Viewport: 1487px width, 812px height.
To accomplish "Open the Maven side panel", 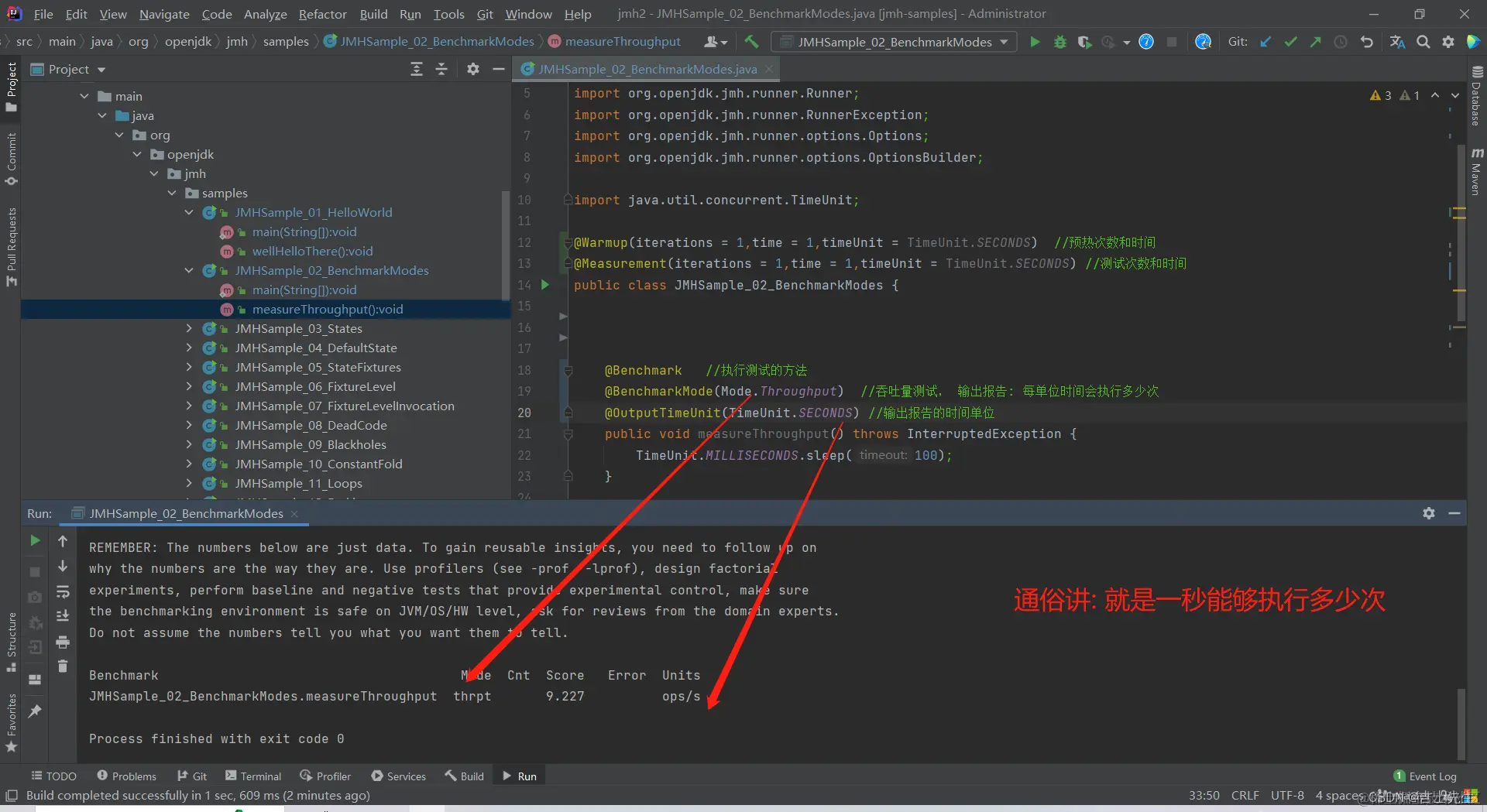I will click(x=1477, y=172).
